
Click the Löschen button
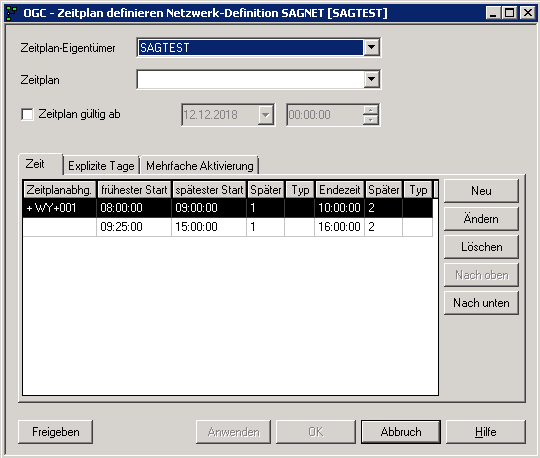[x=481, y=247]
